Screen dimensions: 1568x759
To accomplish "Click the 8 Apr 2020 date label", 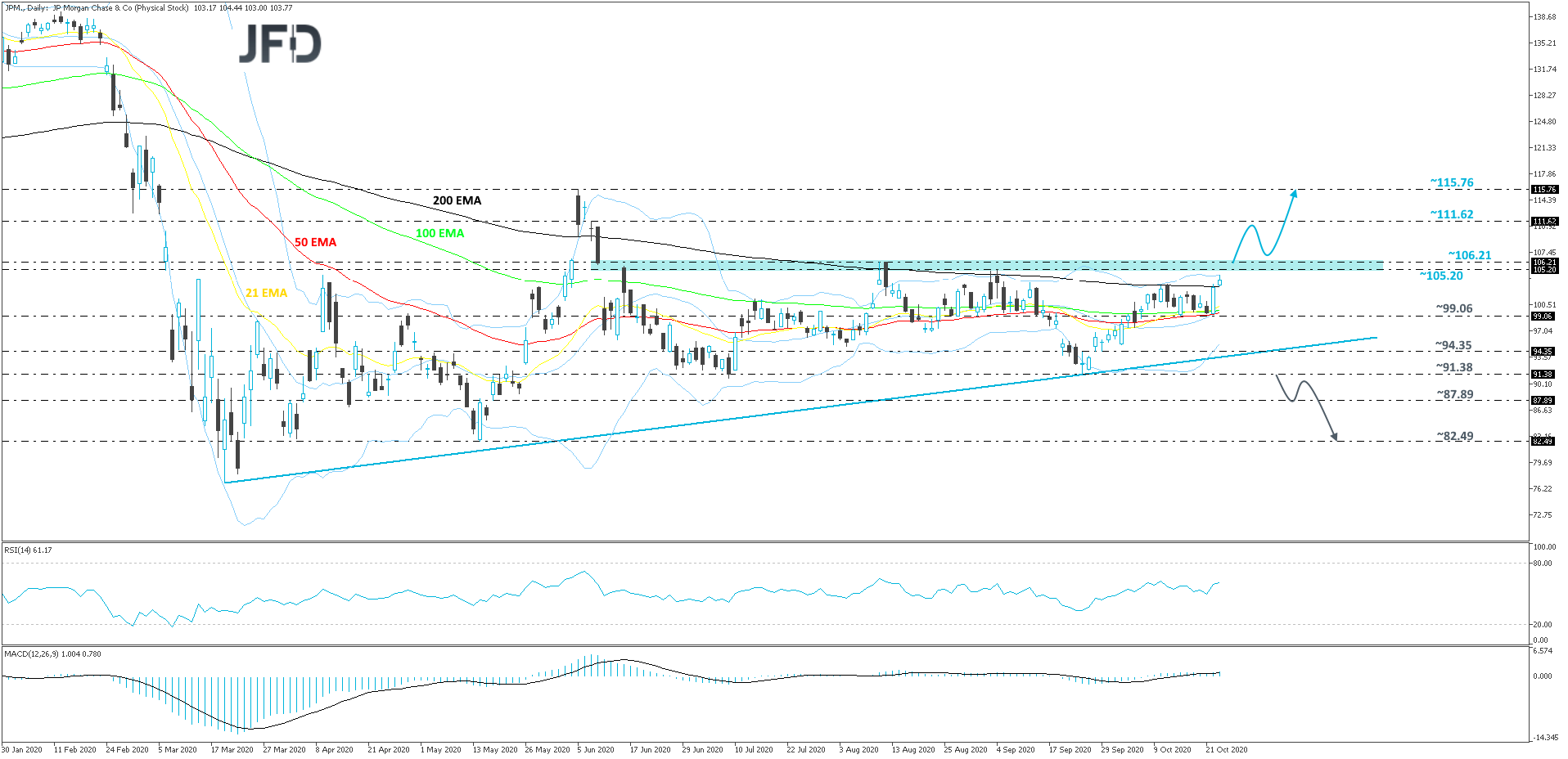I will 334,749.
